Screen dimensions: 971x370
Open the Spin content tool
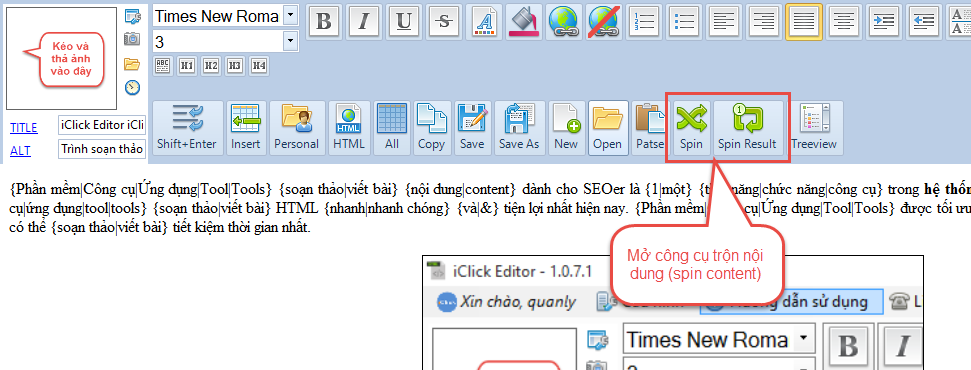tap(691, 128)
